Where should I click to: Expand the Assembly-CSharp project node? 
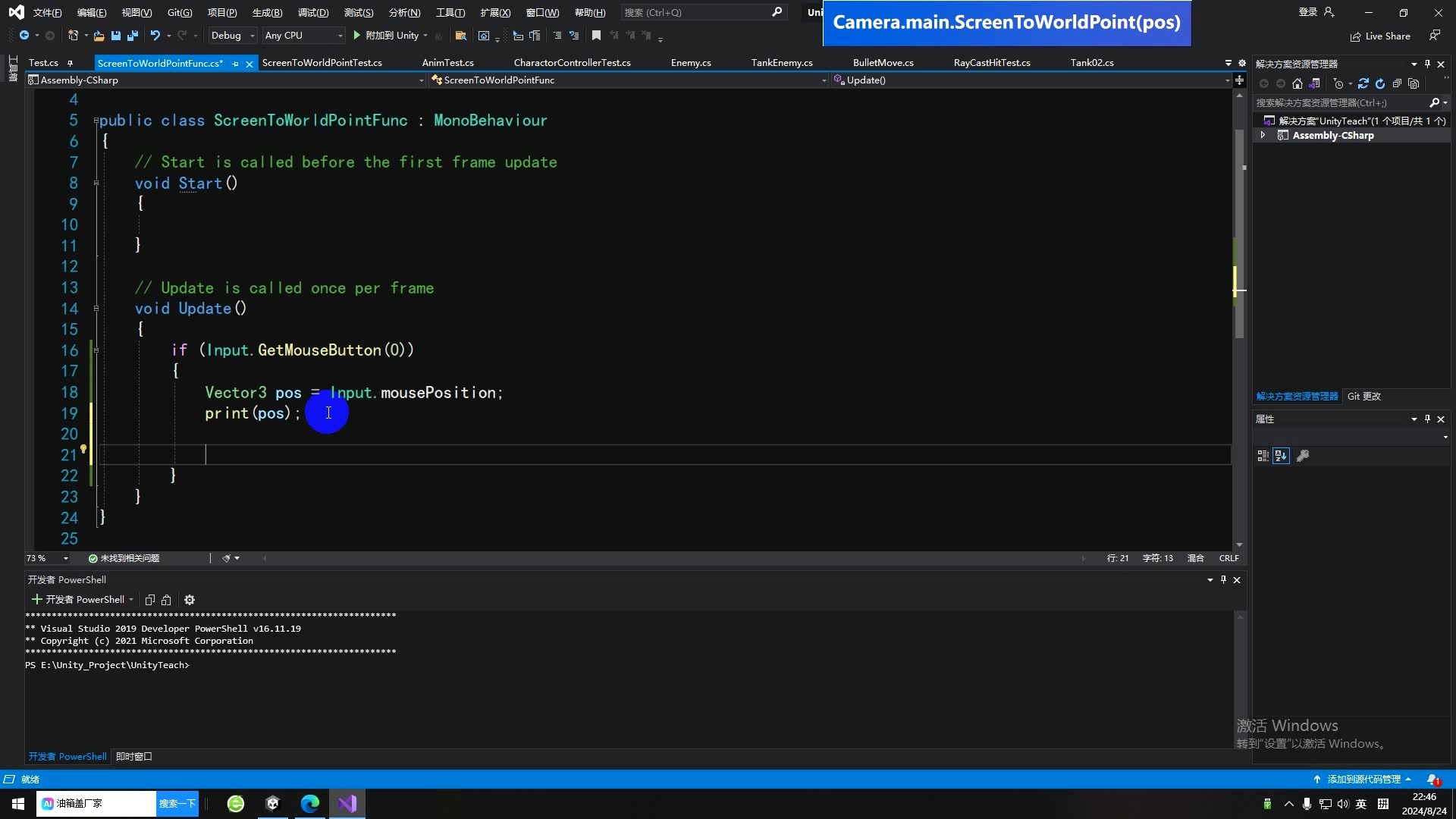click(x=1263, y=135)
